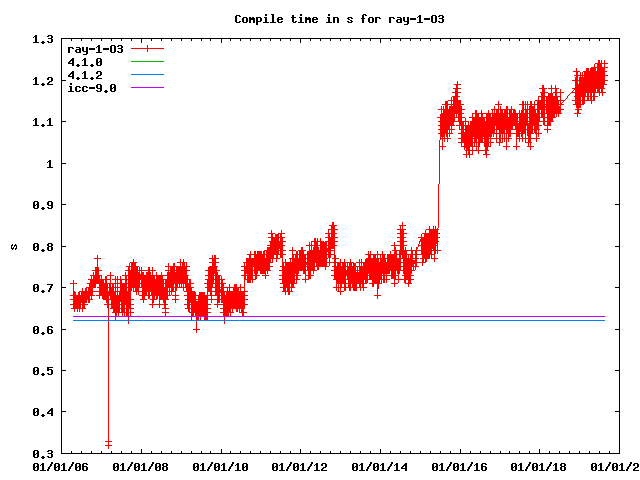Pick the blue 4.1.2 legend line sample
The height and width of the screenshot is (480, 640).
pos(146,75)
